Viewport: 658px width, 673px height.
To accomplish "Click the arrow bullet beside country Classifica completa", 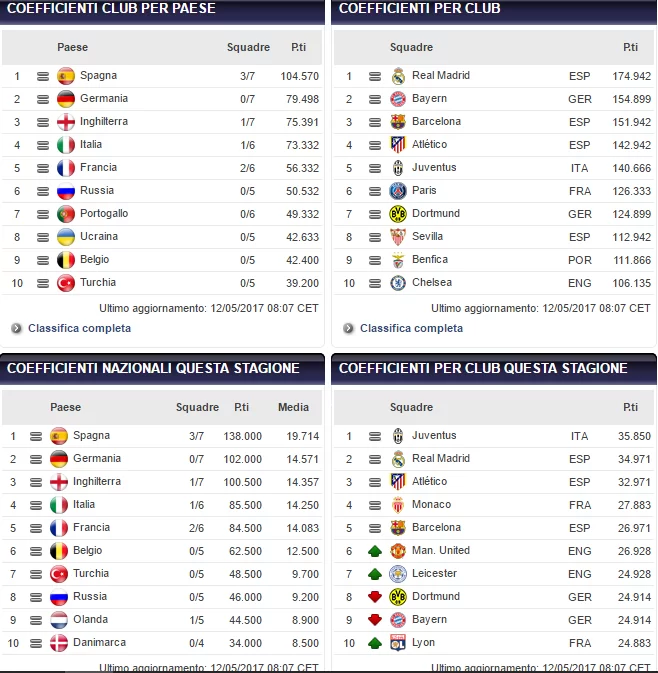I will [16, 328].
